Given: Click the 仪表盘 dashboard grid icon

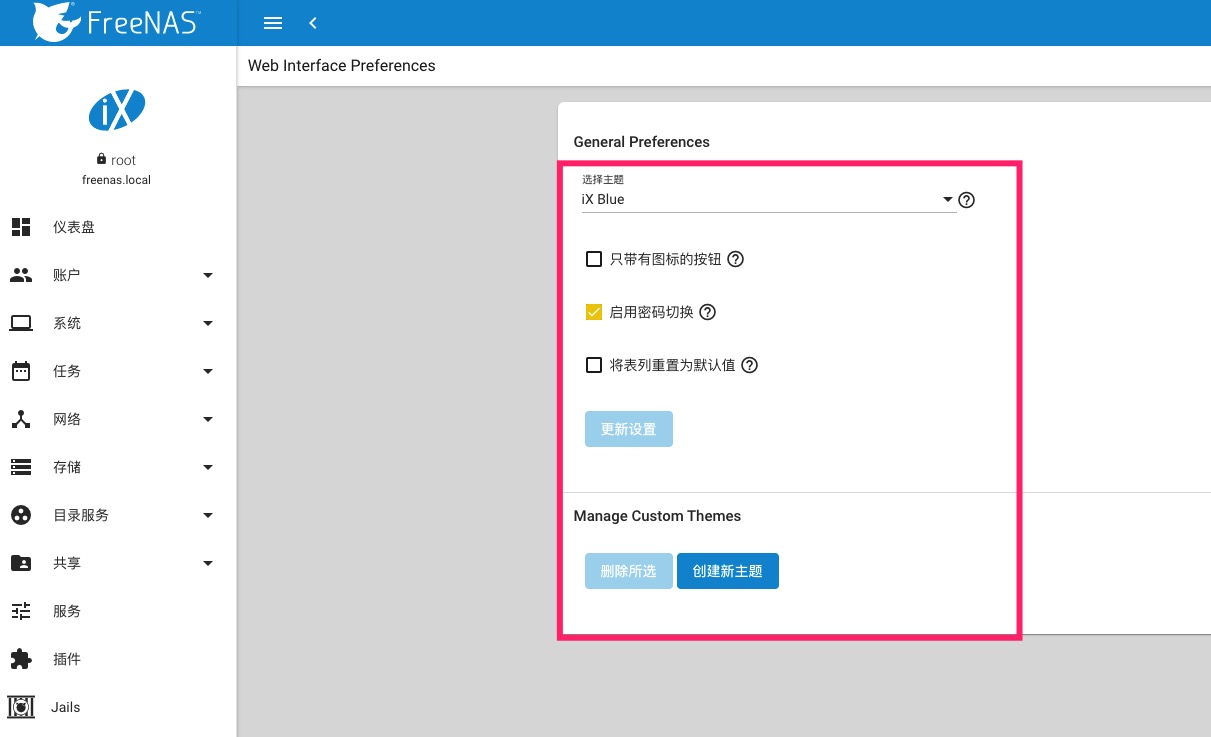Looking at the screenshot, I should click(21, 227).
